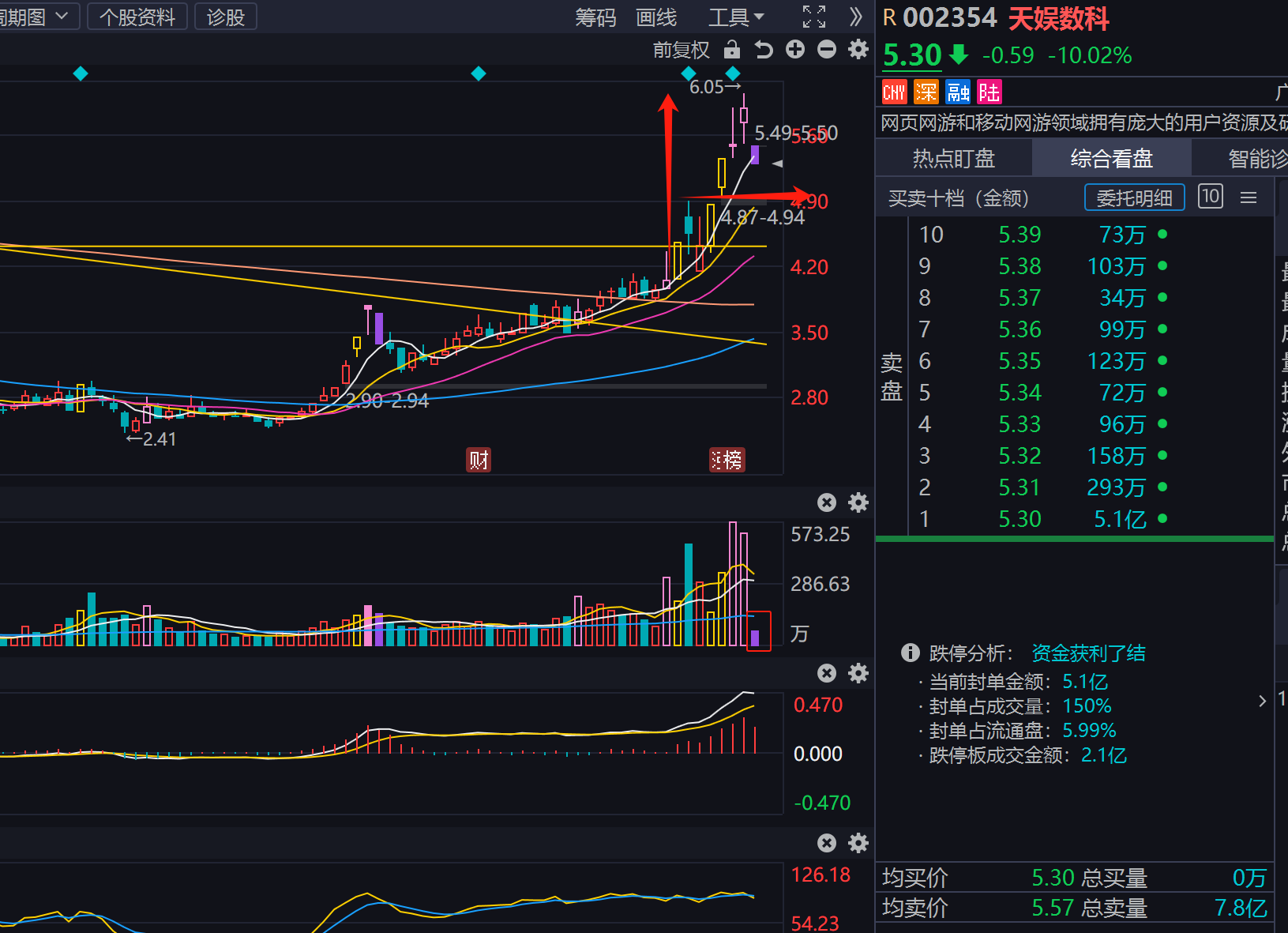Toggle the 10-level depth icon

(1211, 196)
